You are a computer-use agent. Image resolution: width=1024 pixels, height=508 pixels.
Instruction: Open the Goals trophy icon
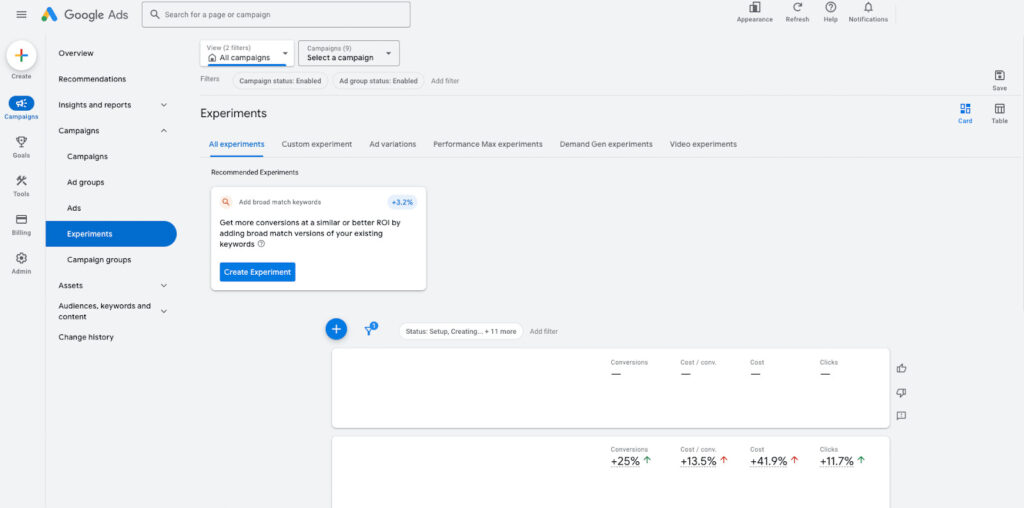click(21, 142)
